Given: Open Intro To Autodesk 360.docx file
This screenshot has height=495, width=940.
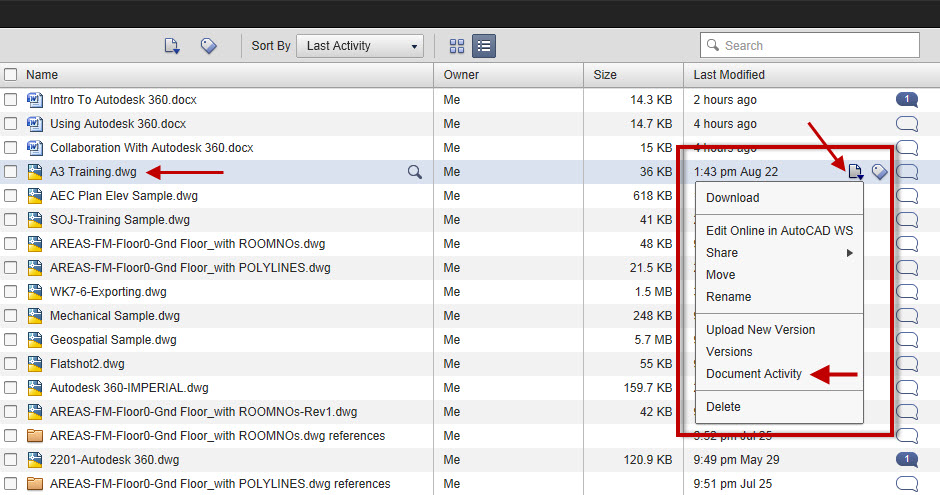Looking at the screenshot, I should [x=123, y=99].
